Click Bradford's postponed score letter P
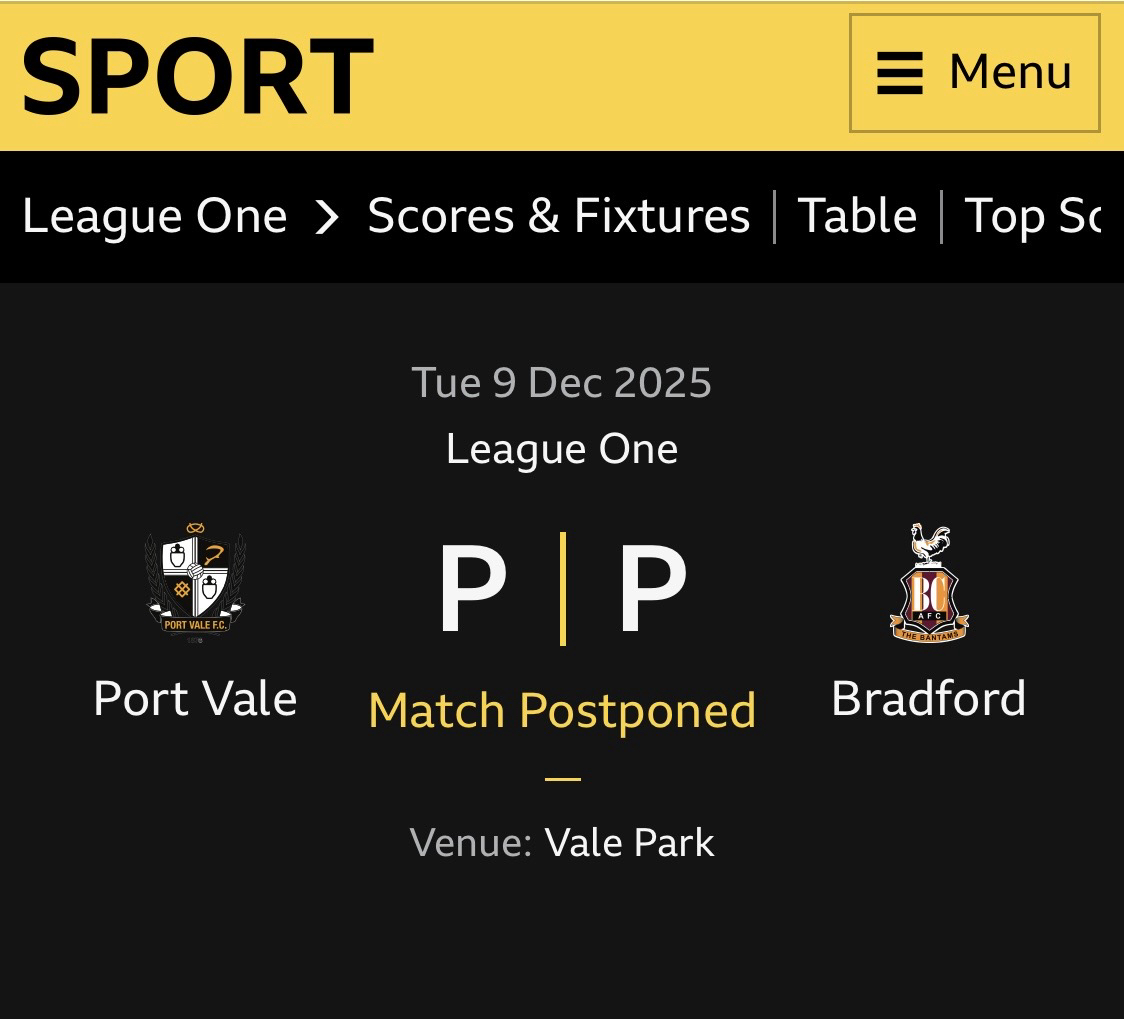The width and height of the screenshot is (1124, 1019). coord(652,589)
